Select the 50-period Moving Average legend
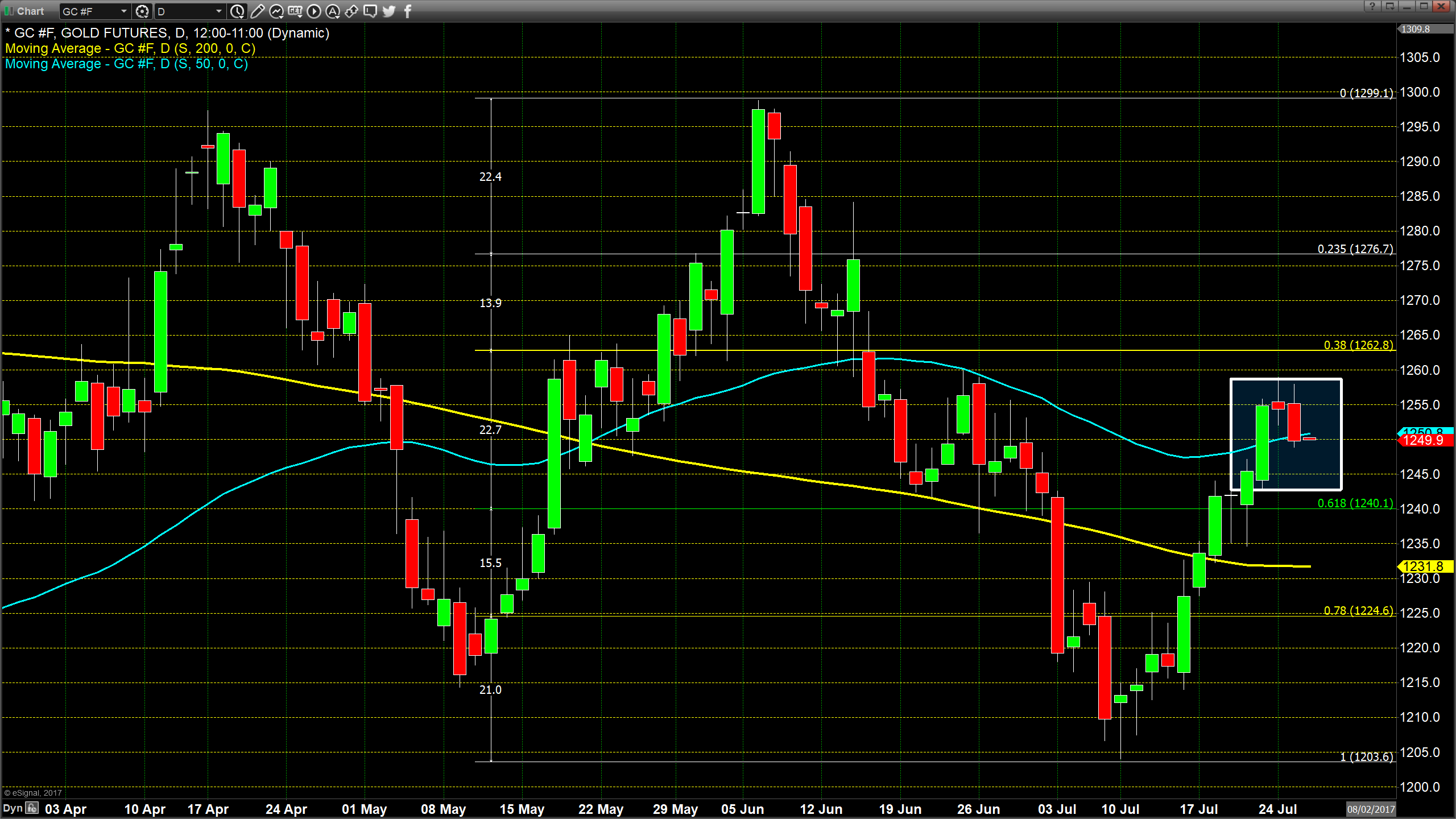The image size is (1456, 819). [126, 64]
